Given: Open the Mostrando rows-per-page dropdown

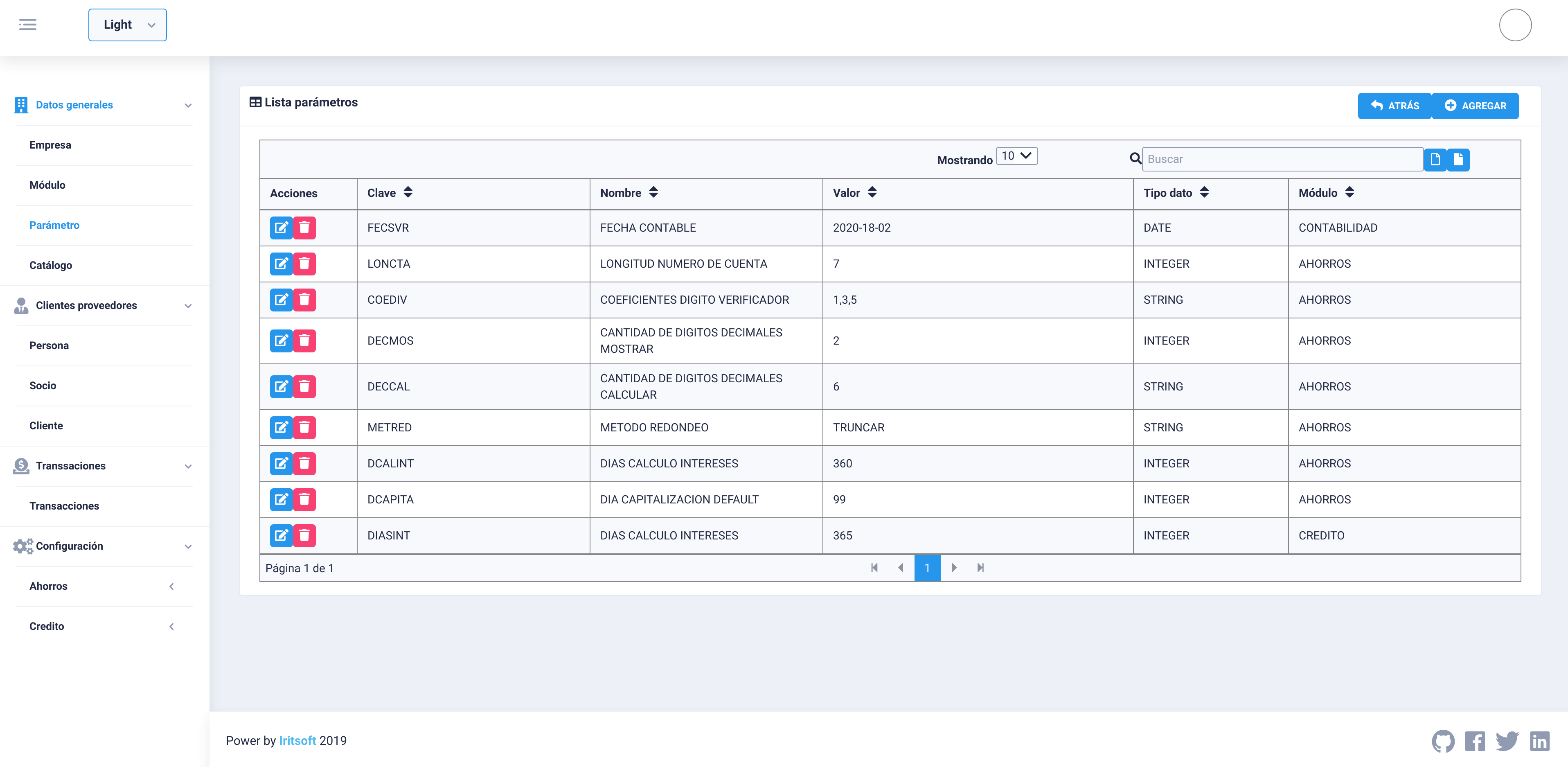Looking at the screenshot, I should pos(1016,156).
